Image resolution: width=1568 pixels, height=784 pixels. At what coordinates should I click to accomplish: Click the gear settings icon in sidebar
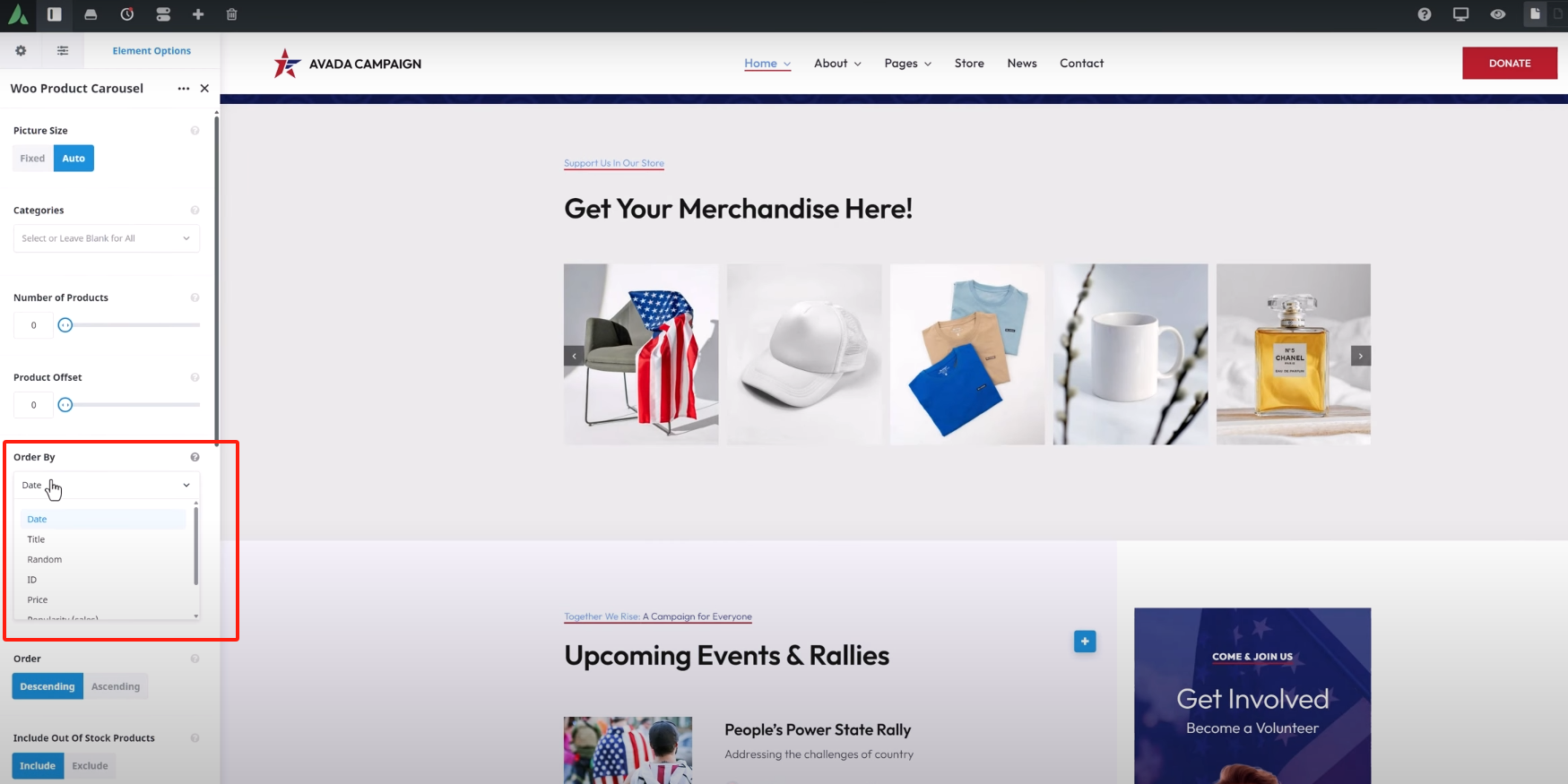point(21,51)
